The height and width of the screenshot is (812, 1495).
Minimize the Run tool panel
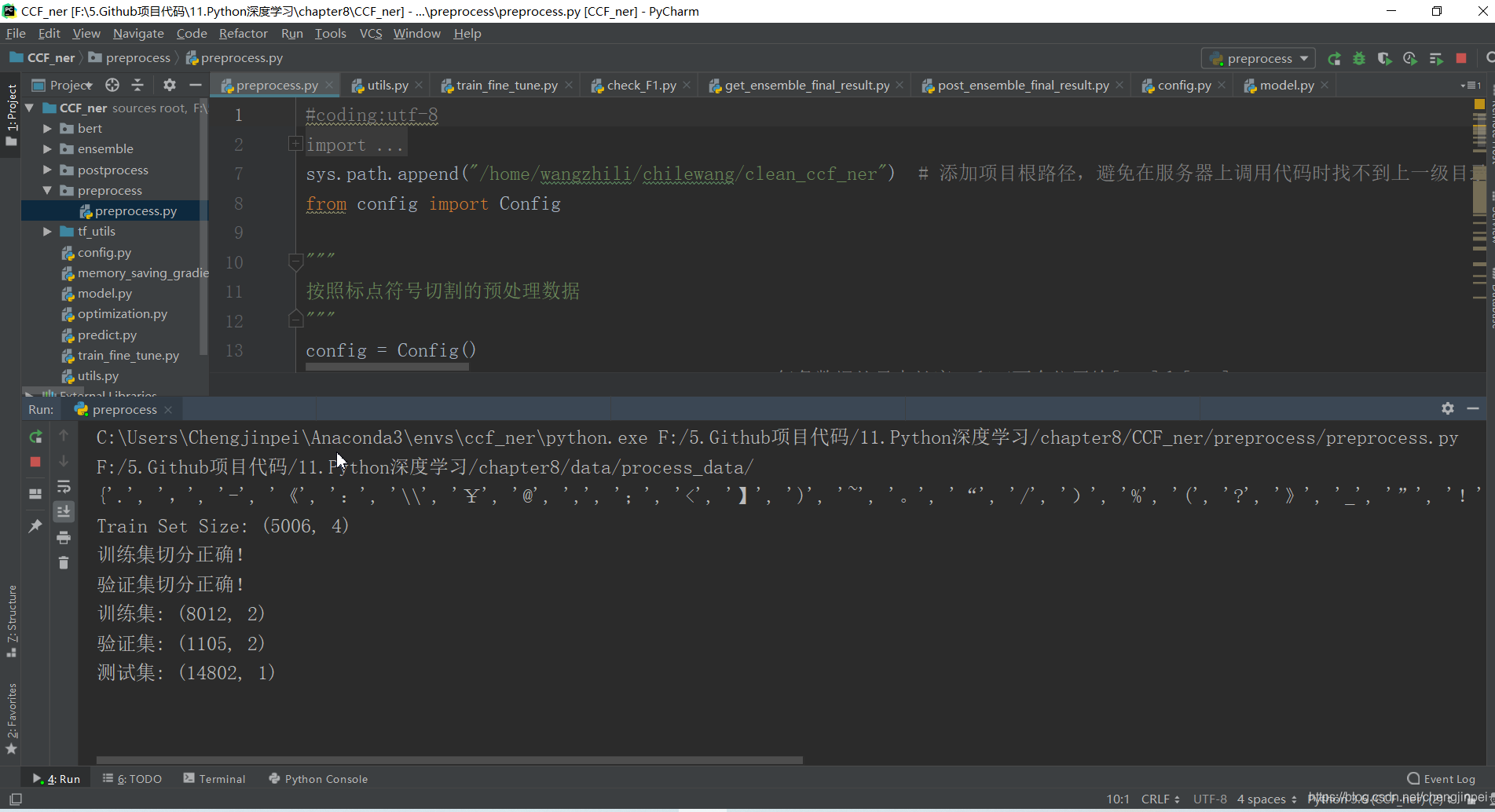[x=1473, y=408]
